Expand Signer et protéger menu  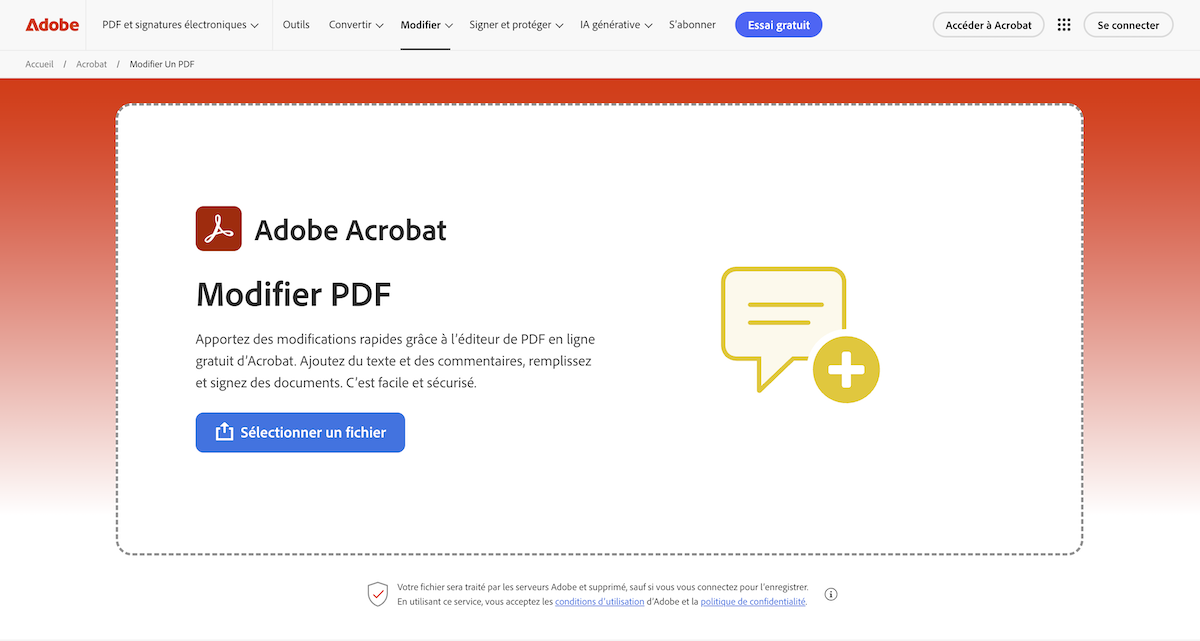(516, 25)
